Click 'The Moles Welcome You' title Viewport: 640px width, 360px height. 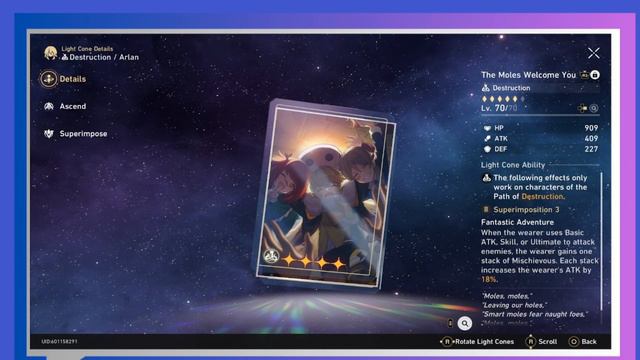point(528,75)
